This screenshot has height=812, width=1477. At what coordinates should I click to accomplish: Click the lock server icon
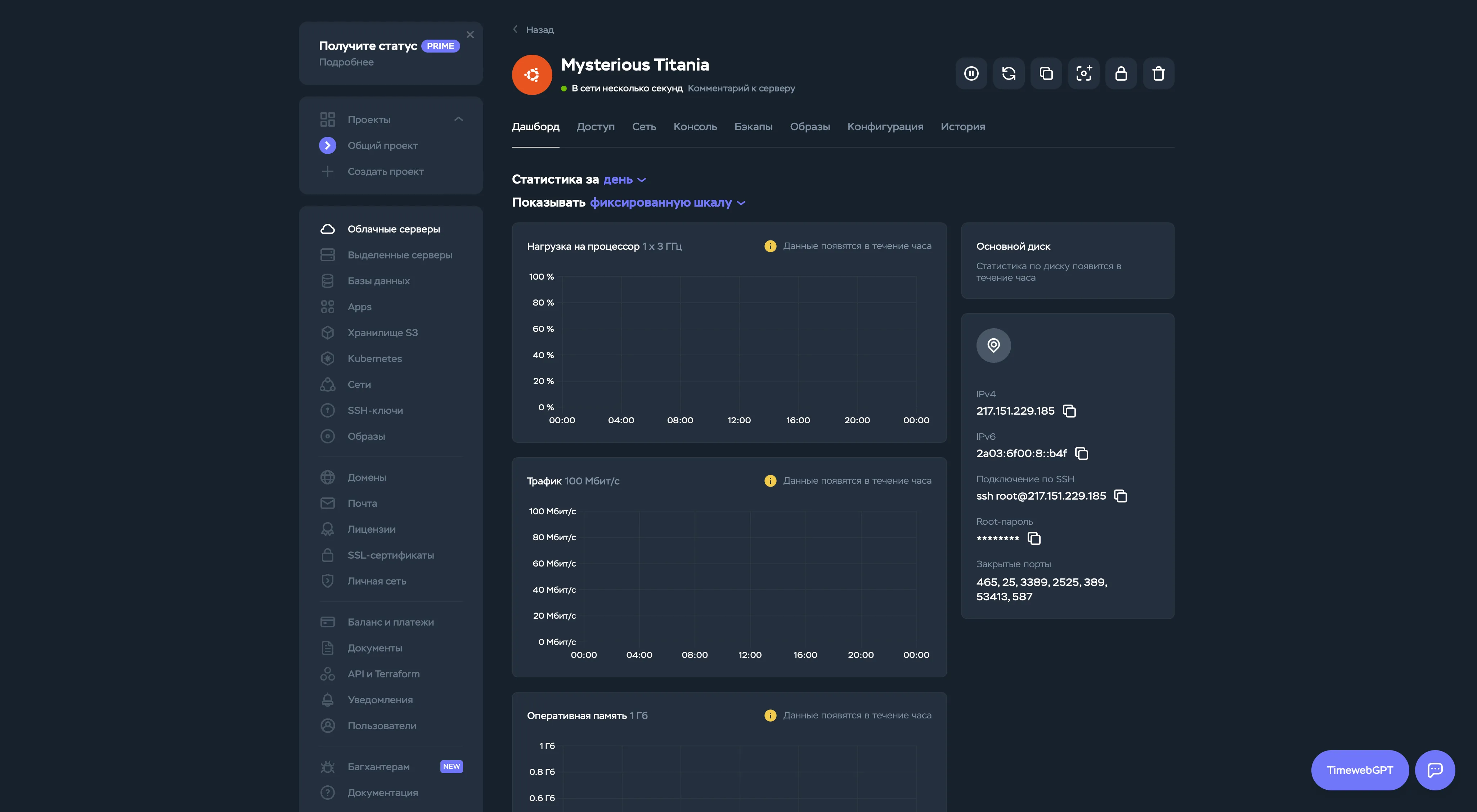pyautogui.click(x=1121, y=73)
